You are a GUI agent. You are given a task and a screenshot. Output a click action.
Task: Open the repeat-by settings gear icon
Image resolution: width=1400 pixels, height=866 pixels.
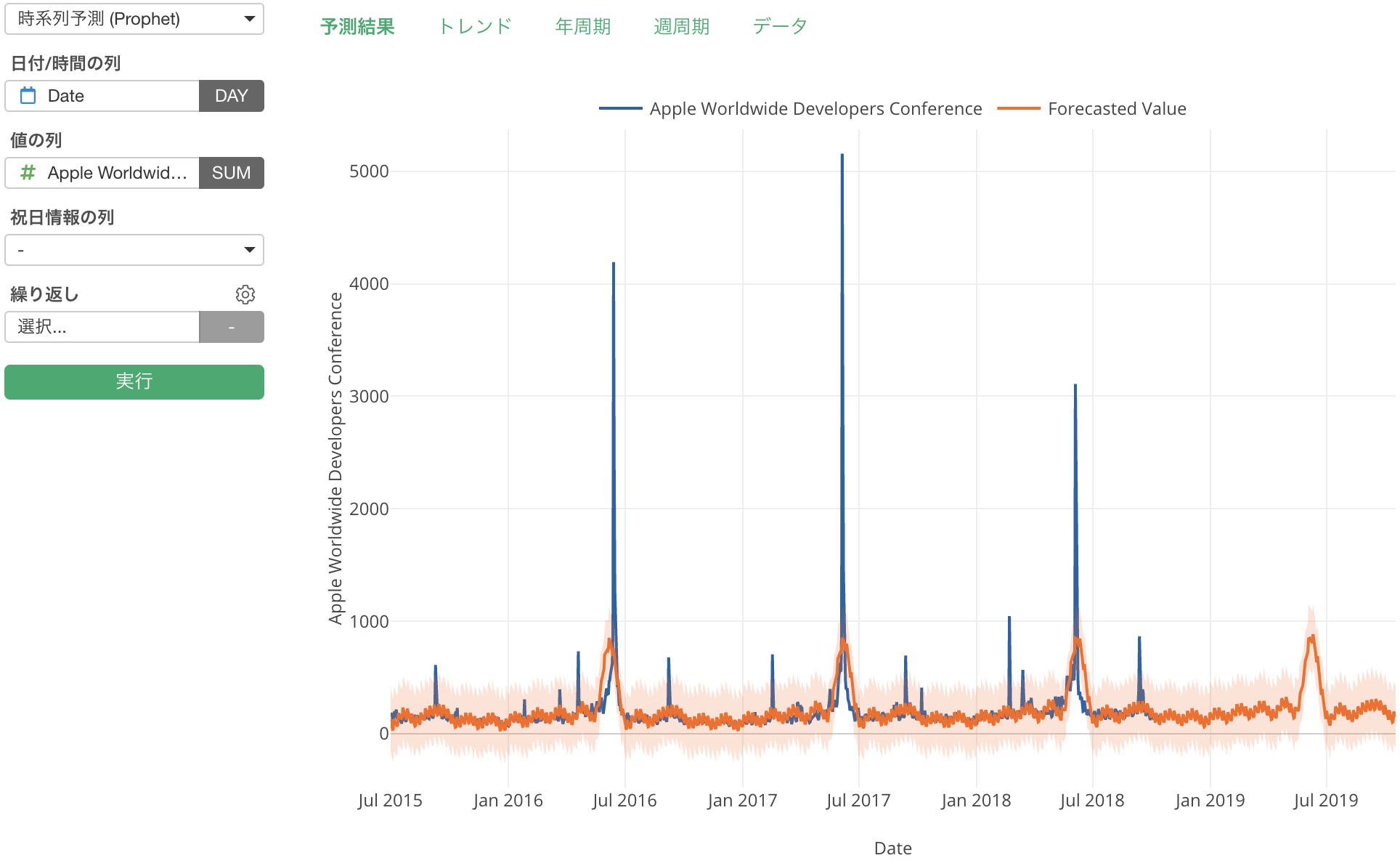tap(245, 294)
